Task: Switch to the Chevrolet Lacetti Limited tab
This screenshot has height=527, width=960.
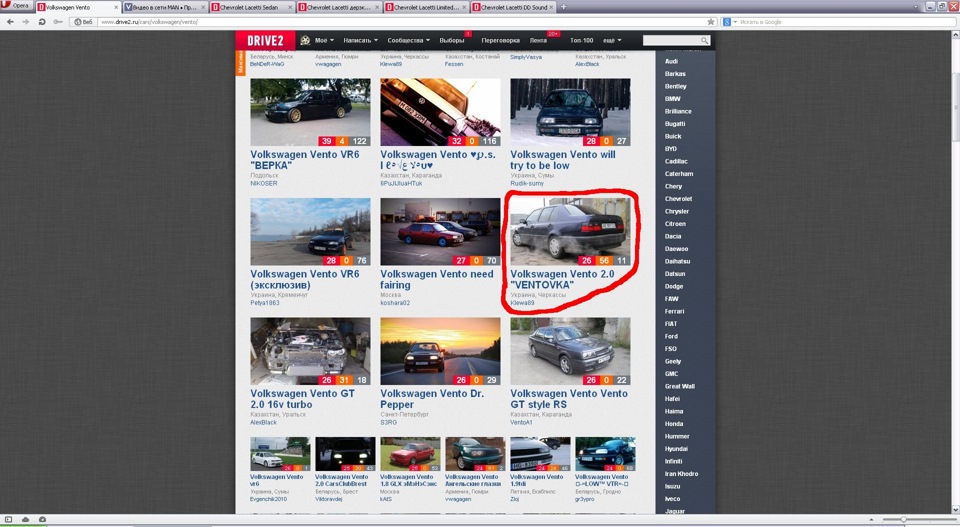Action: click(426, 7)
